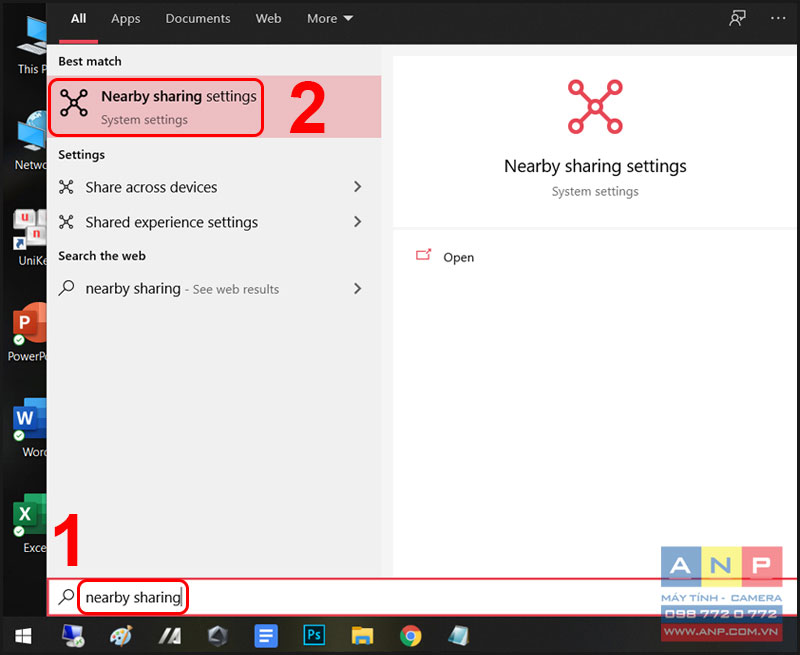Viewport: 800px width, 655px height.
Task: Expand the nearby sharing web results arrow
Action: pyautogui.click(x=358, y=289)
